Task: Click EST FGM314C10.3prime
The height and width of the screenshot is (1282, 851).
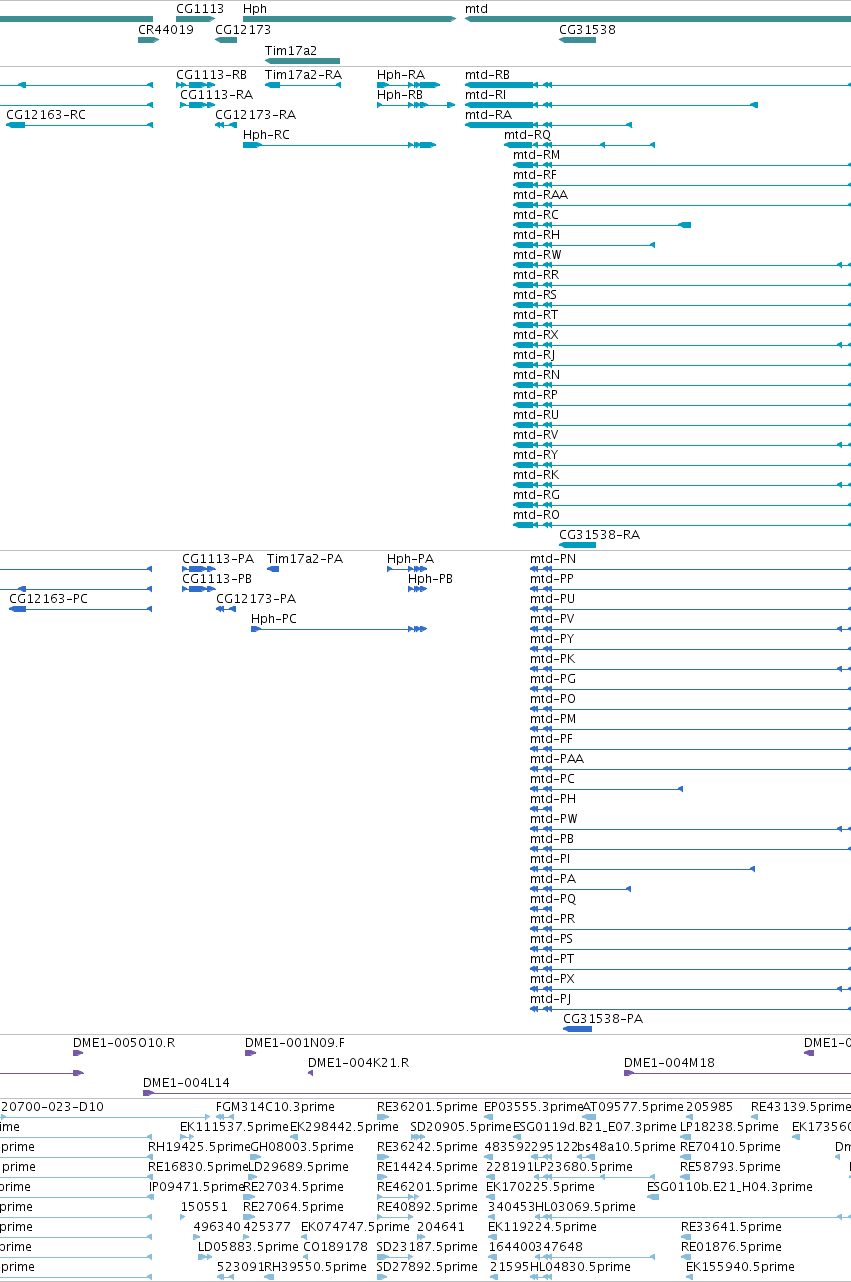Action: tap(276, 1107)
